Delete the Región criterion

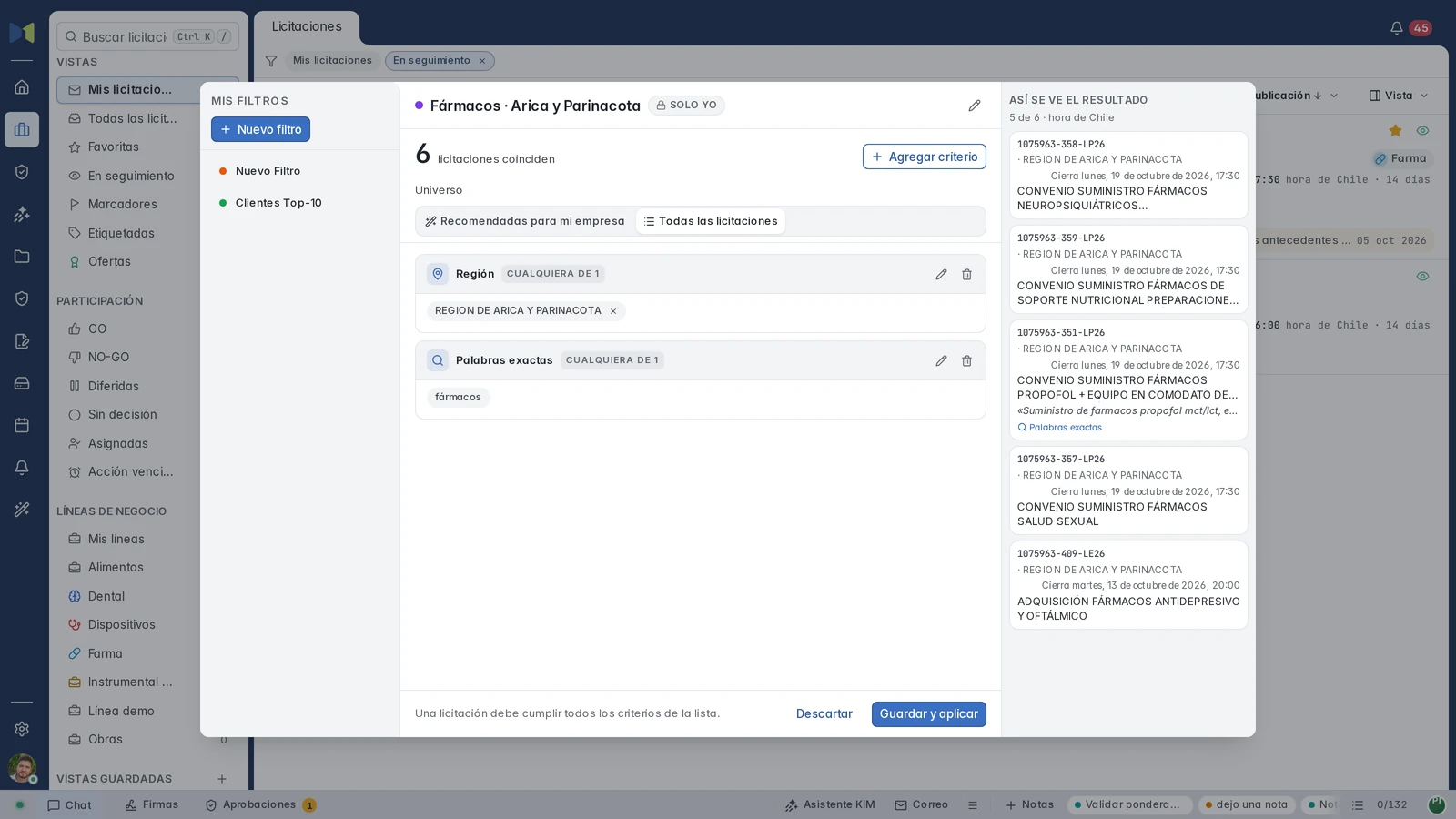(x=966, y=274)
